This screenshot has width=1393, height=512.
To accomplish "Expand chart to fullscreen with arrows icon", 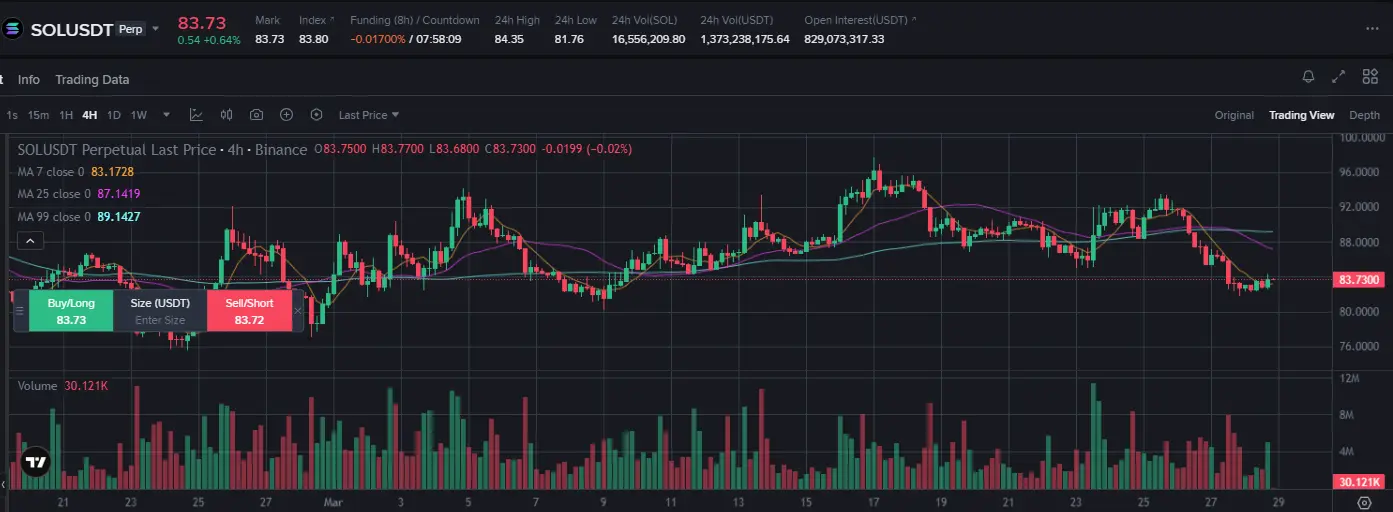I will click(x=1339, y=77).
